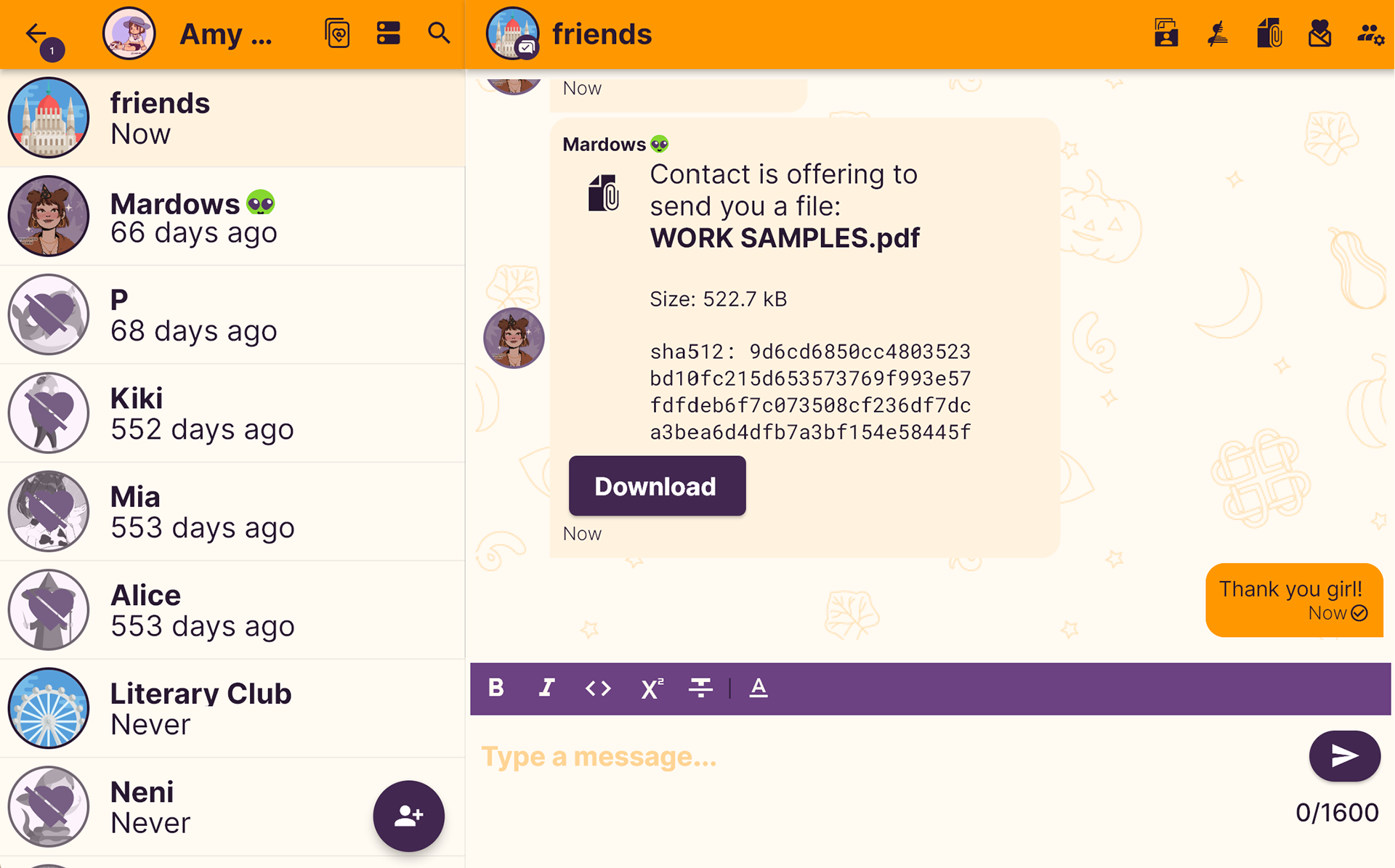Click the invite heart envelope icon

pos(1319,33)
